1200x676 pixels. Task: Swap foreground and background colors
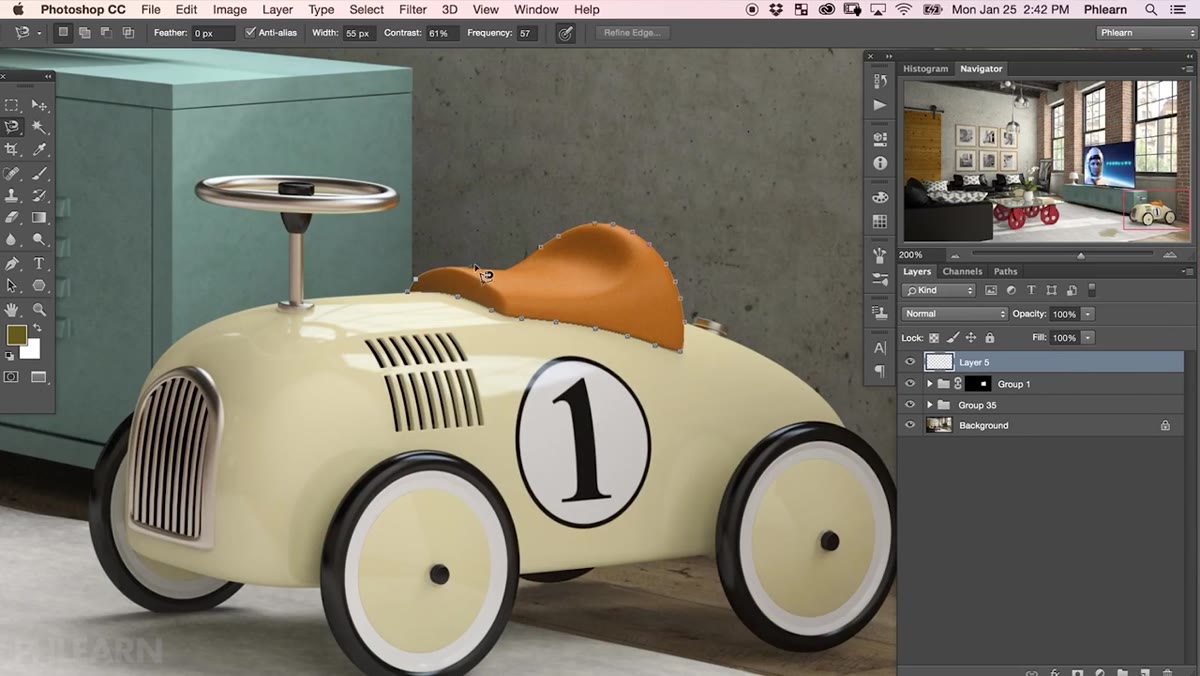[38, 328]
